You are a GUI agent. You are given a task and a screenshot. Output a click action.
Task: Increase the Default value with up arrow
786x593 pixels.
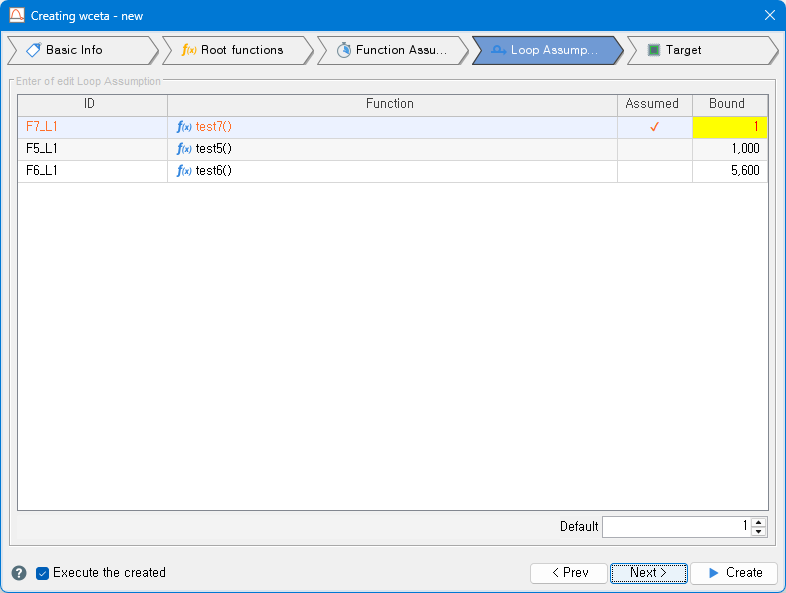(x=759, y=522)
